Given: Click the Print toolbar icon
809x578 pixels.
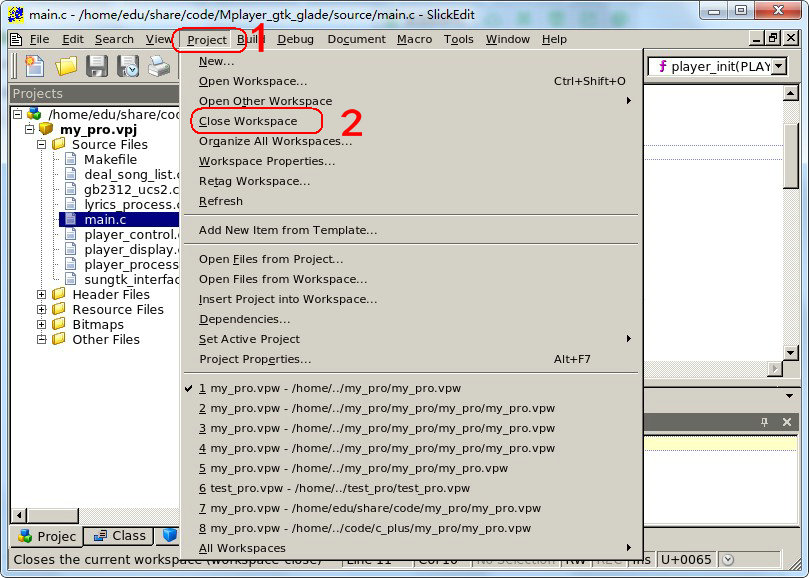Looking at the screenshot, I should 159,66.
